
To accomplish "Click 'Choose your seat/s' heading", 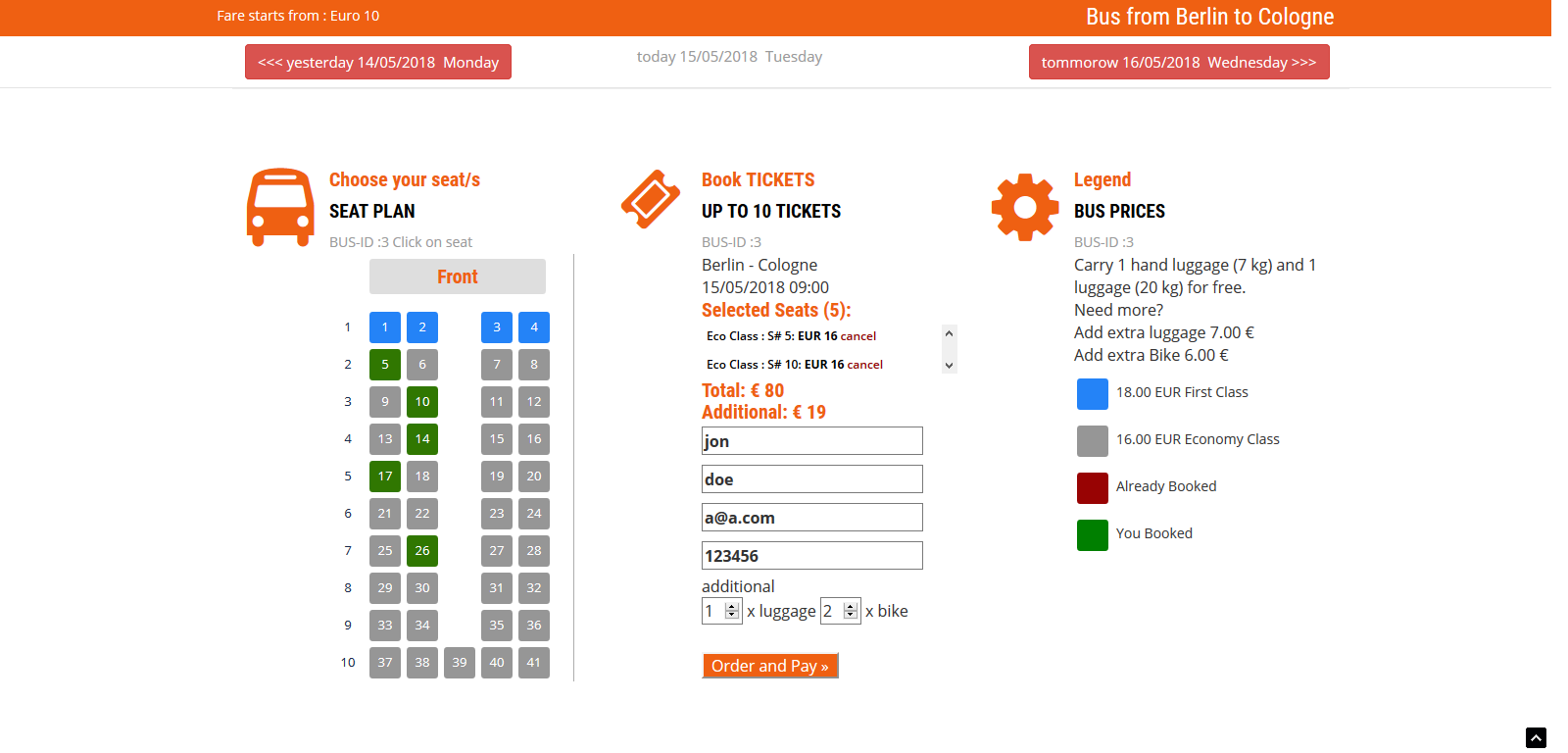I will click(x=405, y=179).
